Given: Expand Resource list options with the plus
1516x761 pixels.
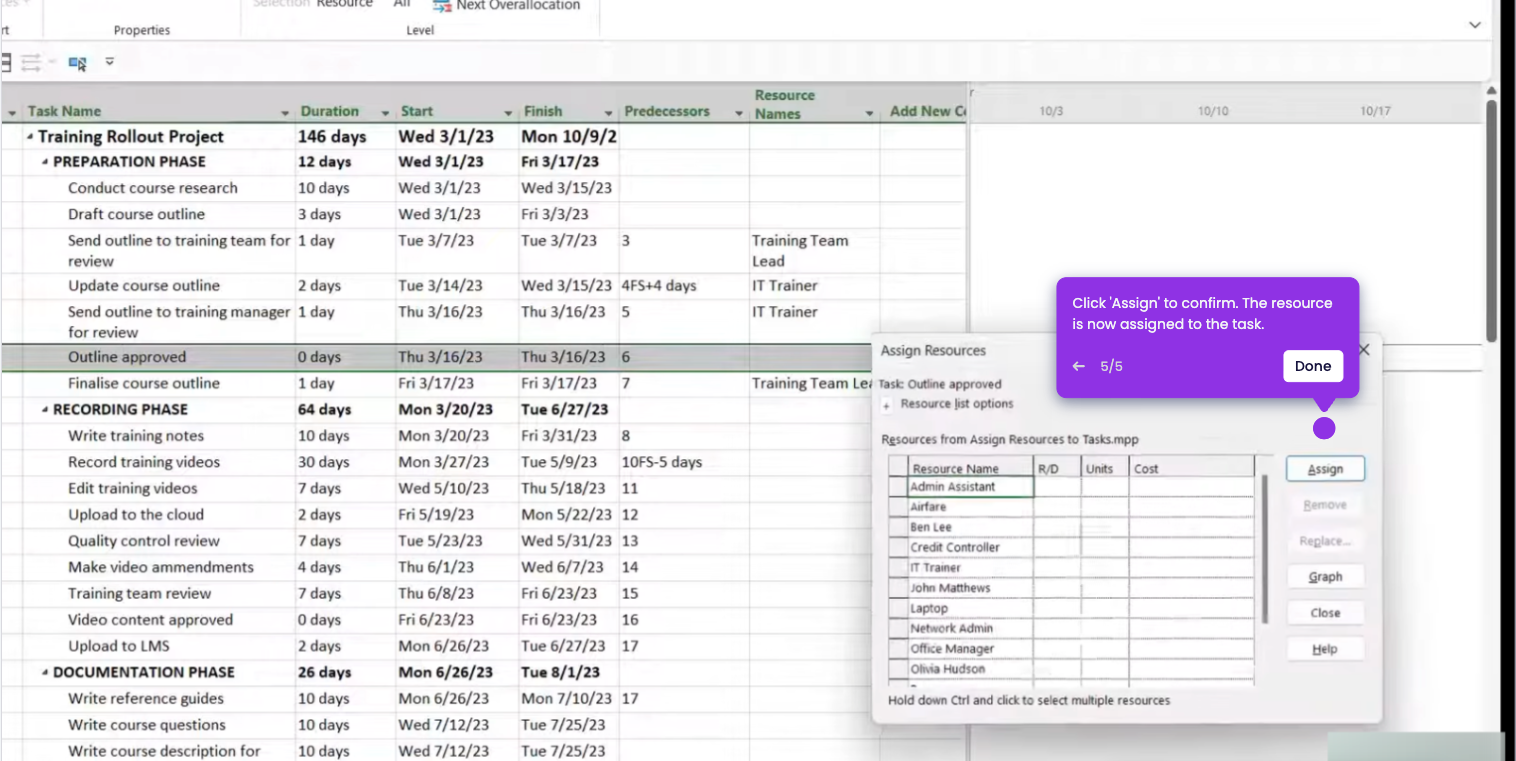Looking at the screenshot, I should (x=887, y=405).
